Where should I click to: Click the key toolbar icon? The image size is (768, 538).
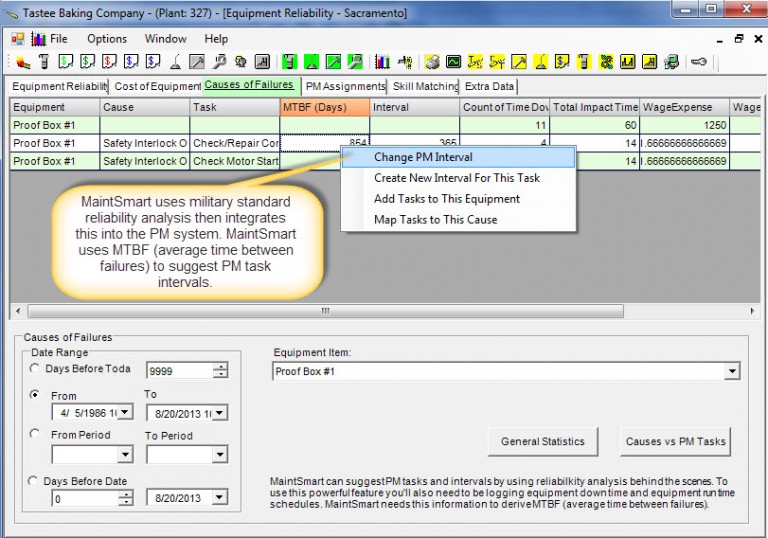(698, 62)
